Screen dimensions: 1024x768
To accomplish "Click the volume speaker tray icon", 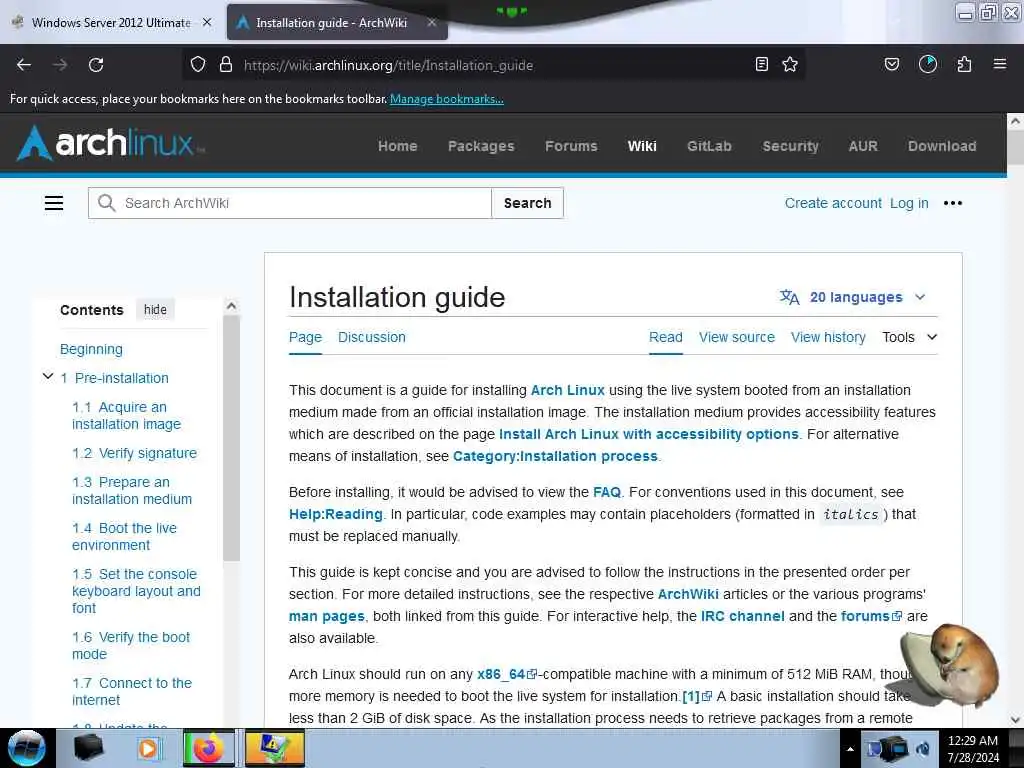I will 923,749.
